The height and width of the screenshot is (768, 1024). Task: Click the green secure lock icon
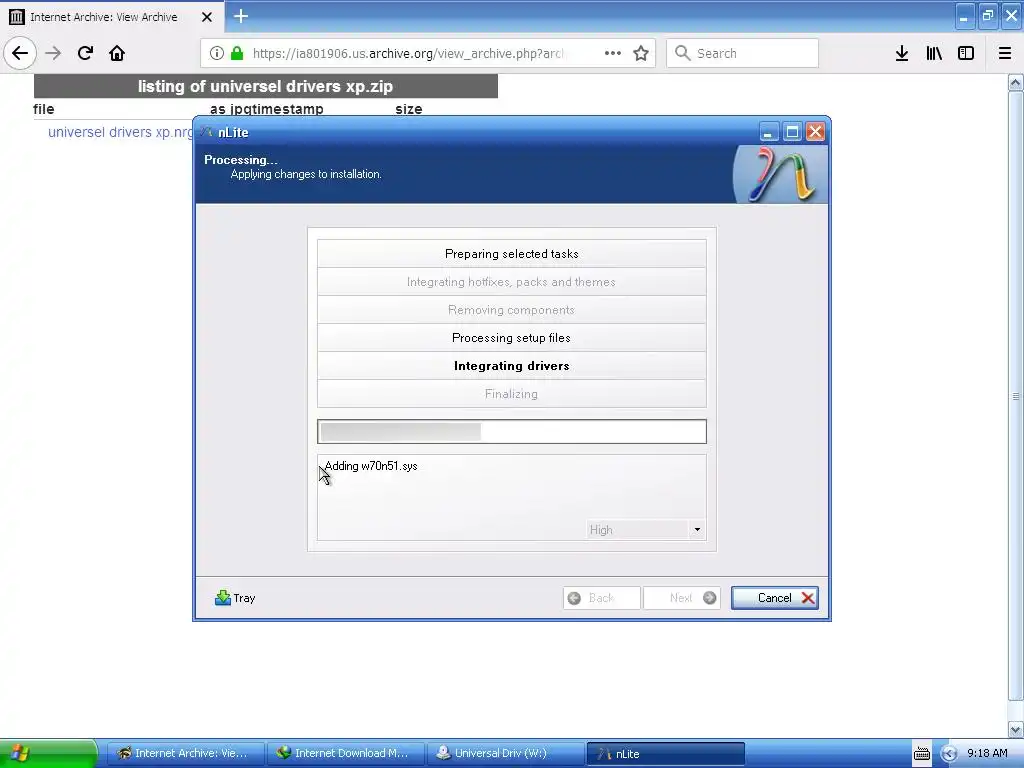tap(237, 53)
